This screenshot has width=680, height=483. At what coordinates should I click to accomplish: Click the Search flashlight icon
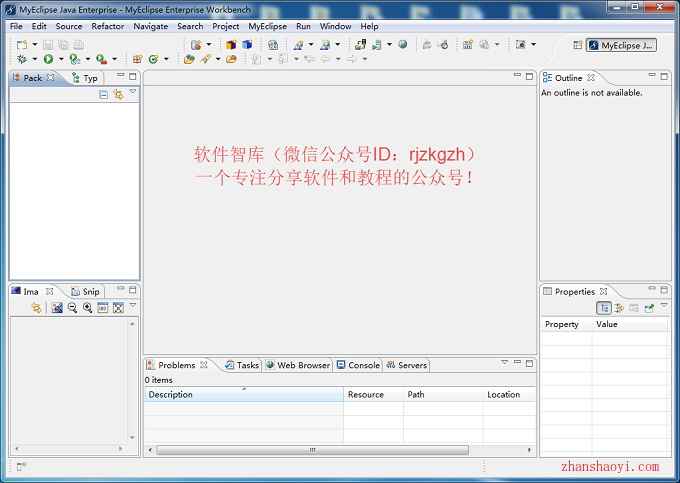(205, 59)
